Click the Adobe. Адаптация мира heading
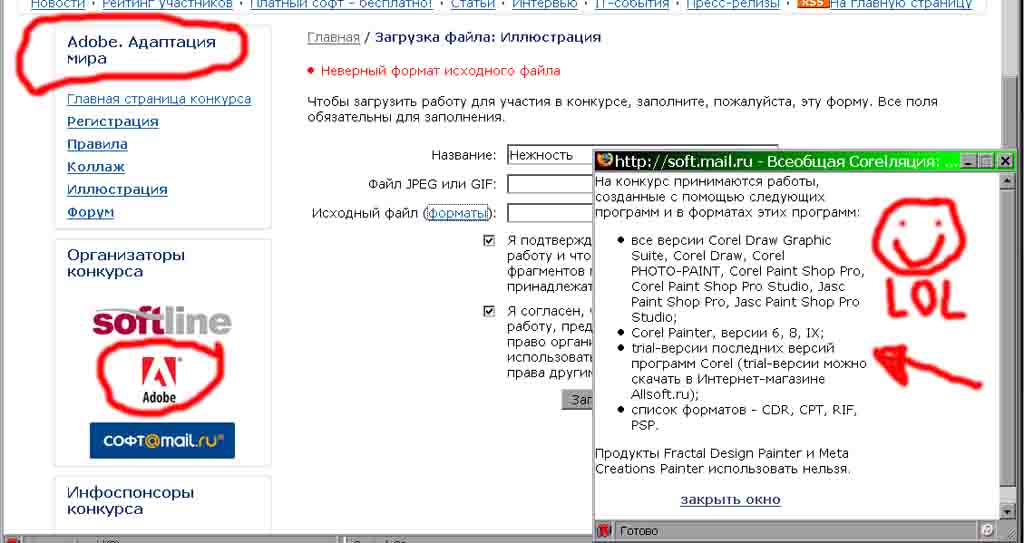This screenshot has width=1024, height=543. click(x=141, y=50)
